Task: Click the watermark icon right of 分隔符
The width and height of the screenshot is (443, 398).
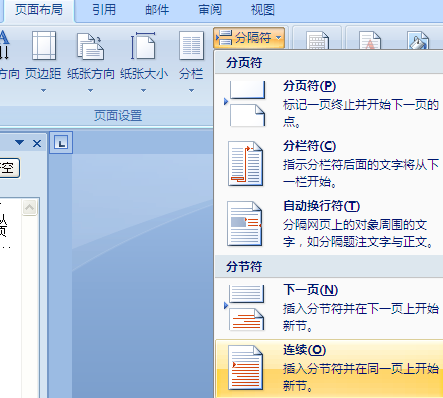Action: [370, 41]
